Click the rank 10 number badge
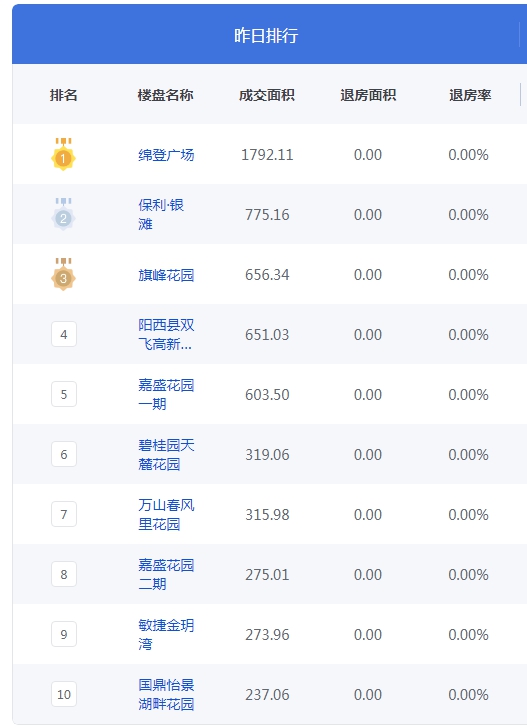This screenshot has width=527, height=727. click(x=64, y=694)
